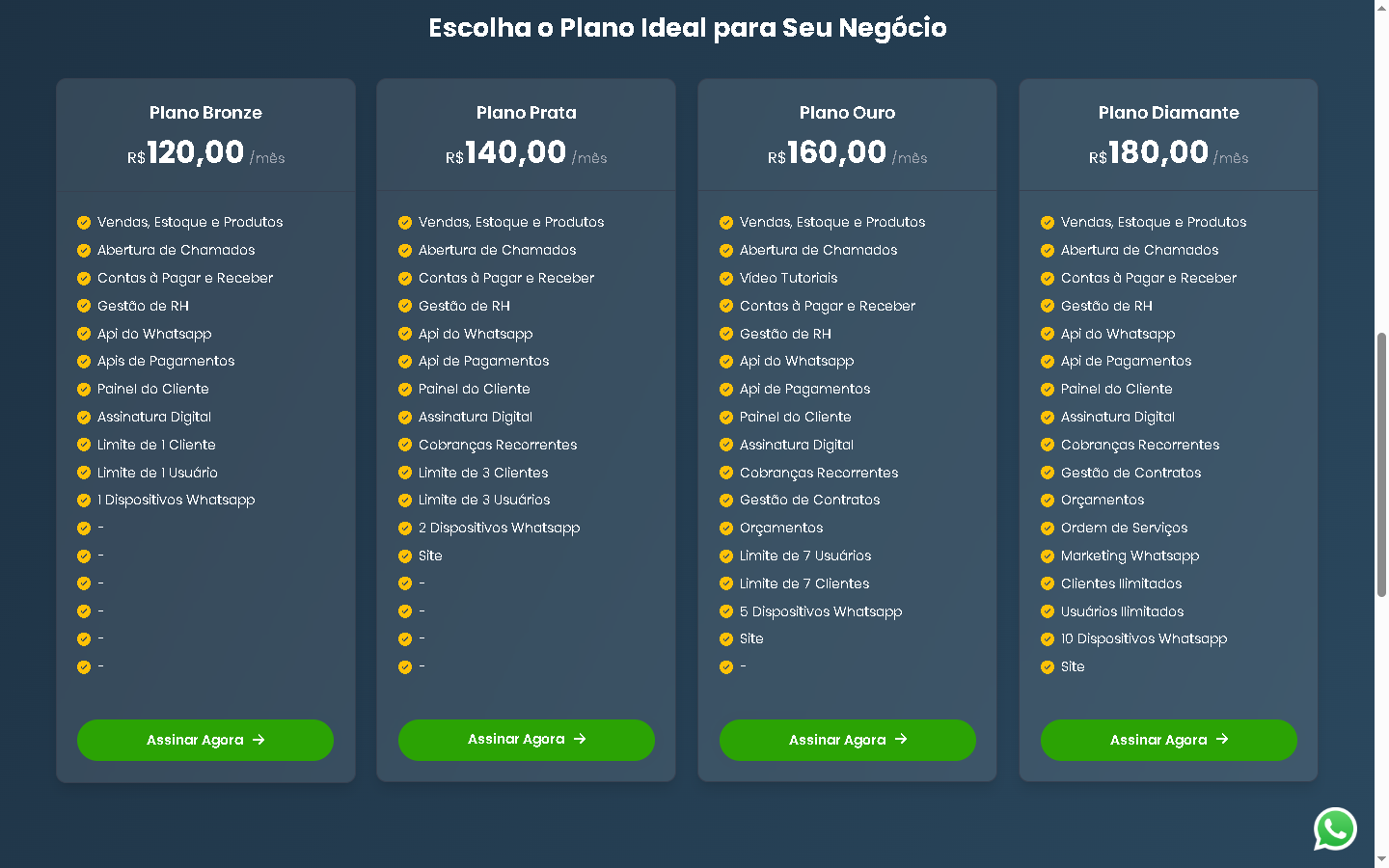Image resolution: width=1389 pixels, height=868 pixels.
Task: Click the R$160,00 price of Plano Ouro
Action: pyautogui.click(x=836, y=152)
